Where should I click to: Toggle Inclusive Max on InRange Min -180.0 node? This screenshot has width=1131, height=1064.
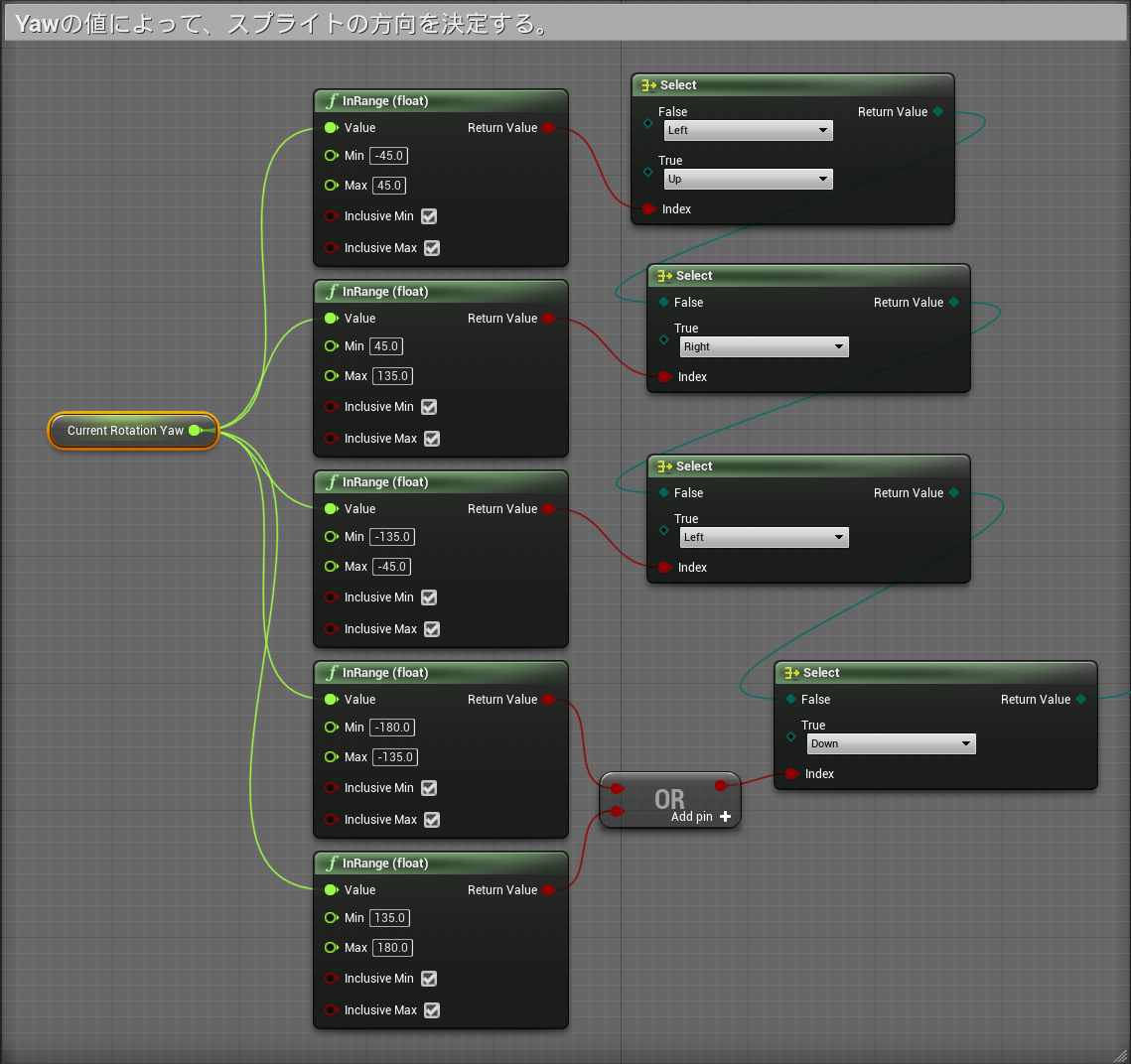432,820
